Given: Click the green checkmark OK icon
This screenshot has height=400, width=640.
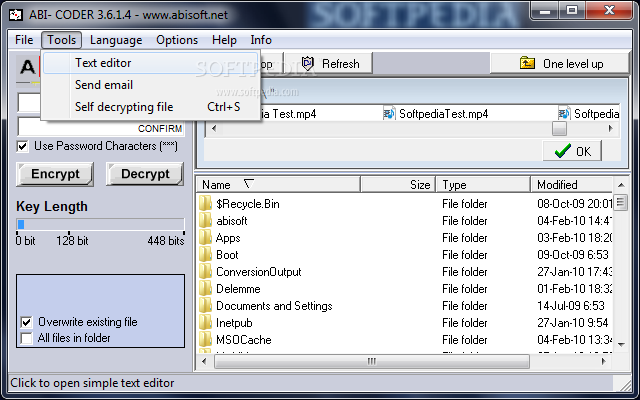Looking at the screenshot, I should click(x=563, y=151).
